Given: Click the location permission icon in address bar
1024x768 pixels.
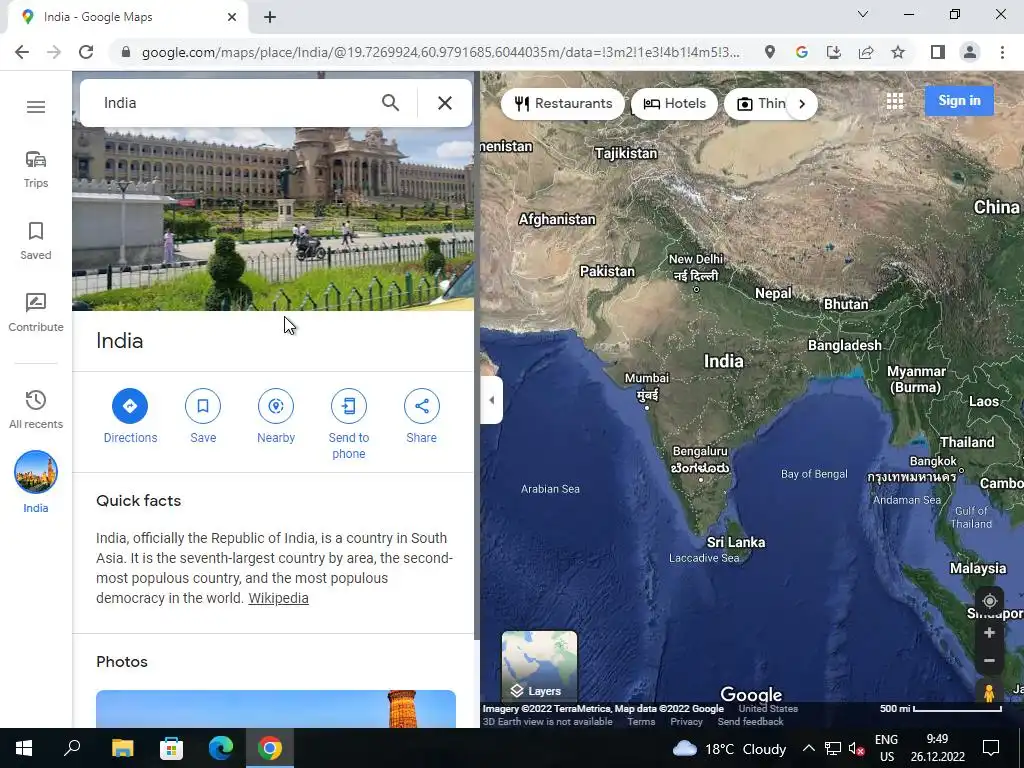Looking at the screenshot, I should click(x=770, y=52).
